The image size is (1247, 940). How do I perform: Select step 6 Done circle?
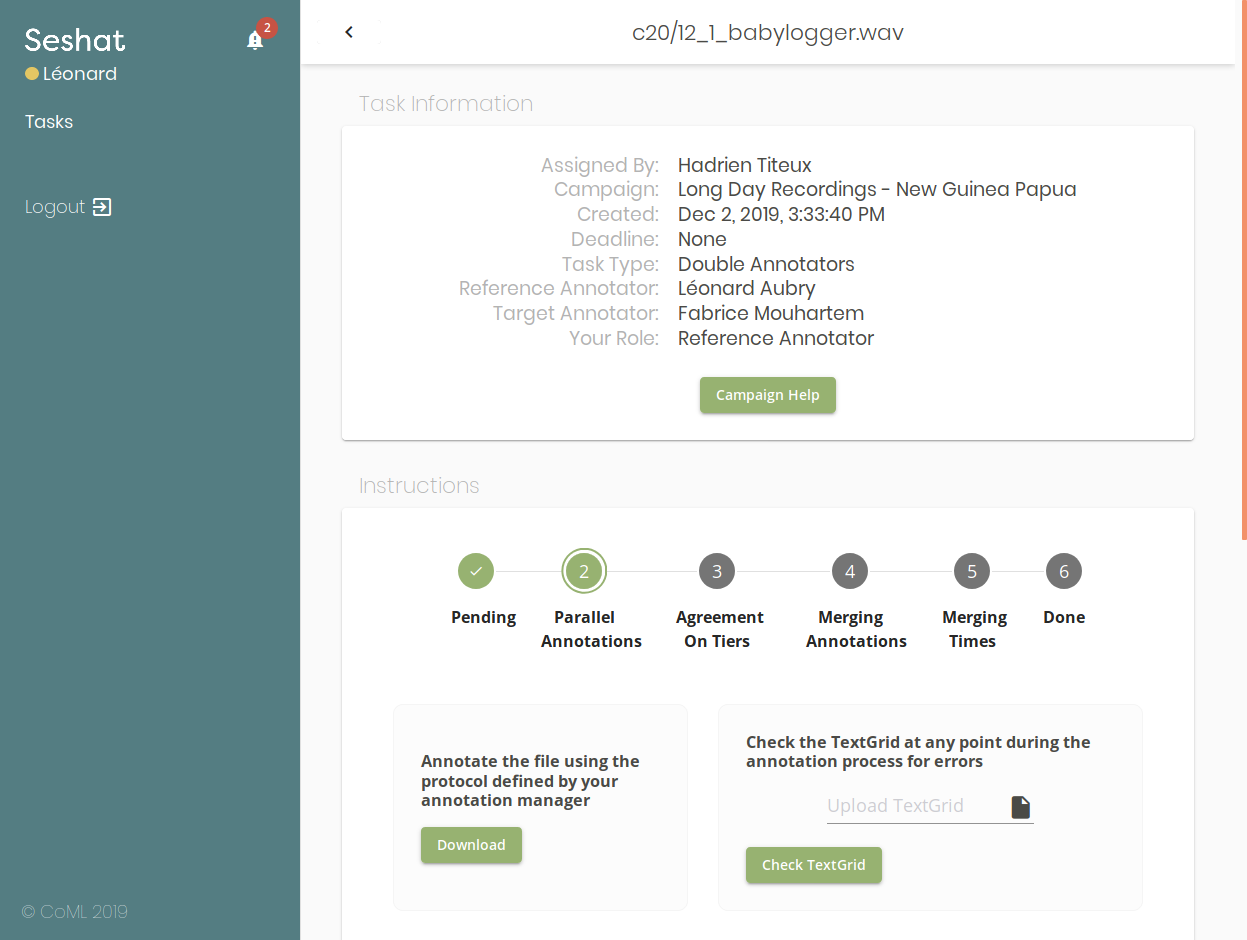click(x=1064, y=571)
